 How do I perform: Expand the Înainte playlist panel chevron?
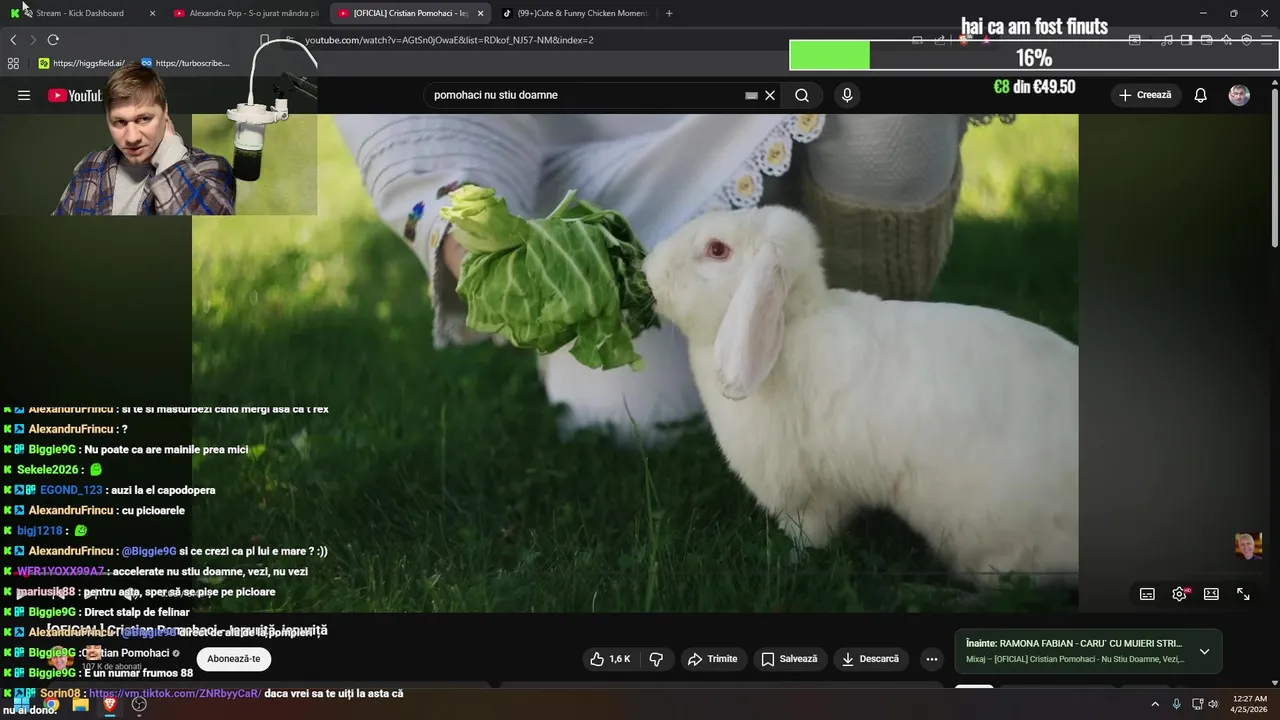pyautogui.click(x=1204, y=652)
